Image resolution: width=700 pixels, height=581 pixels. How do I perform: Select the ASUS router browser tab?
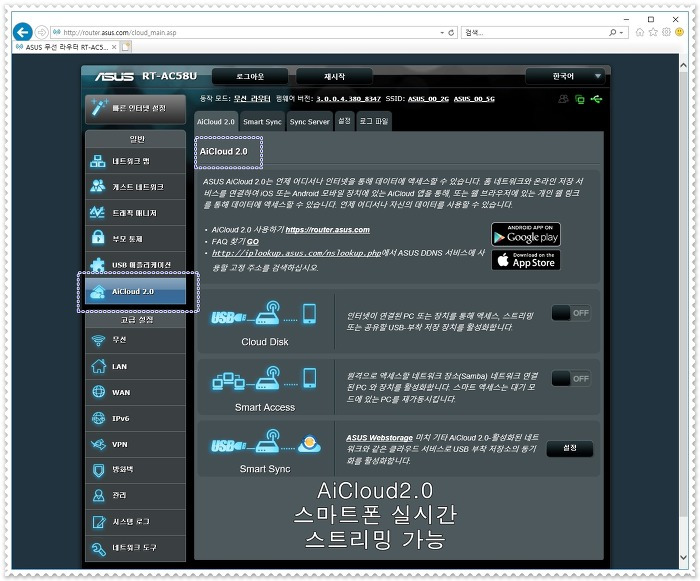66,47
